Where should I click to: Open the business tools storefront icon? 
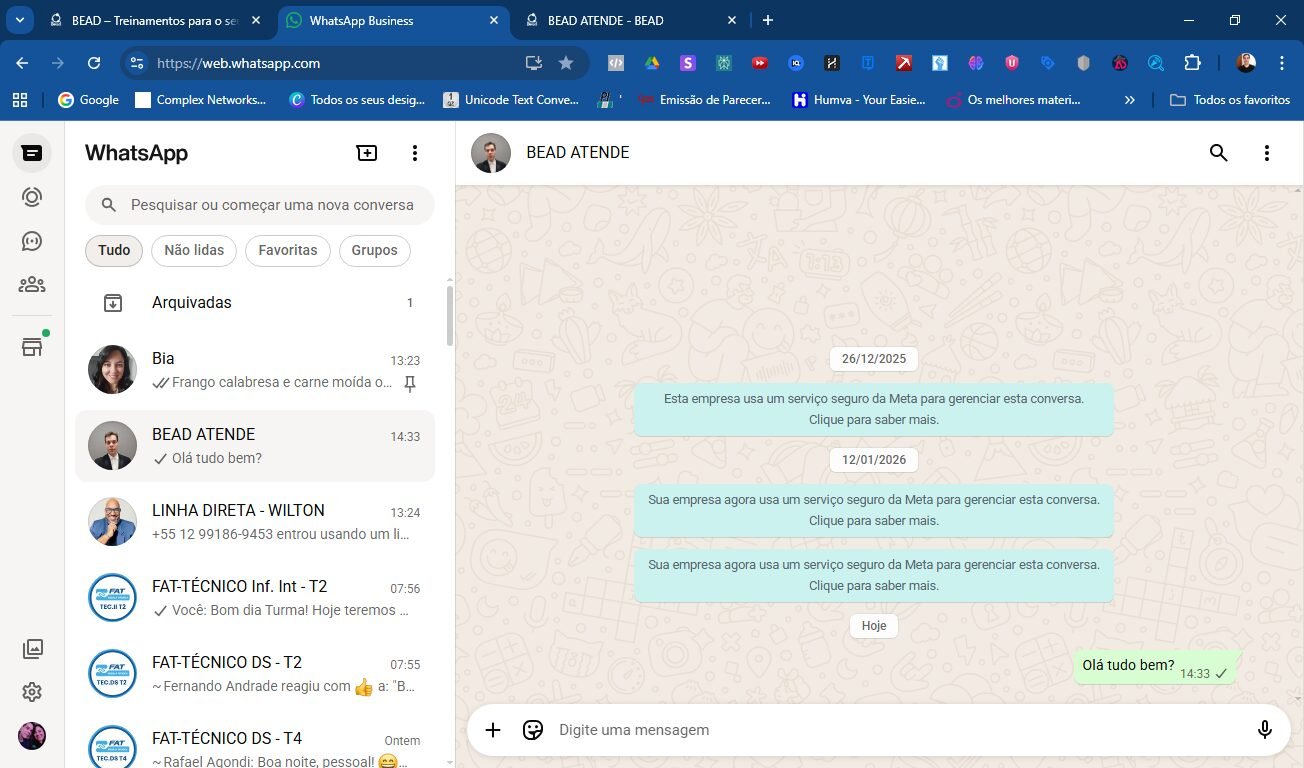tap(32, 347)
